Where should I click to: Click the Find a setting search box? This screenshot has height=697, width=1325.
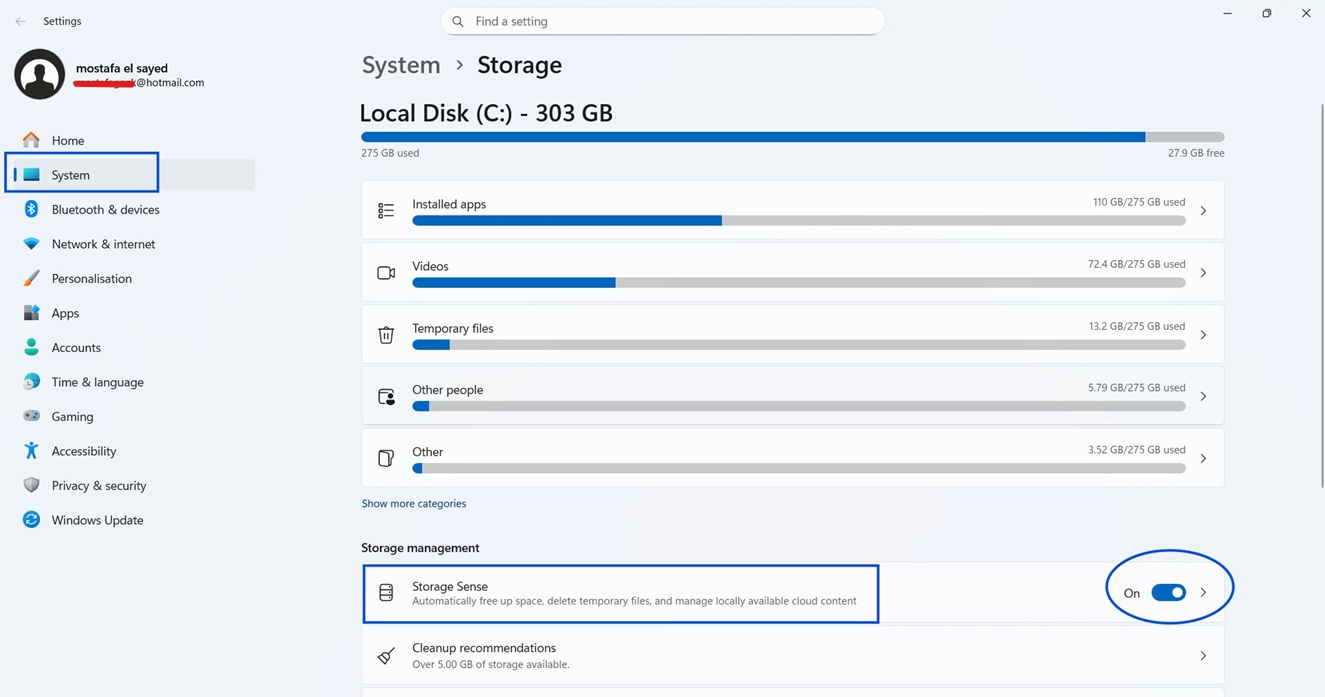(x=662, y=20)
